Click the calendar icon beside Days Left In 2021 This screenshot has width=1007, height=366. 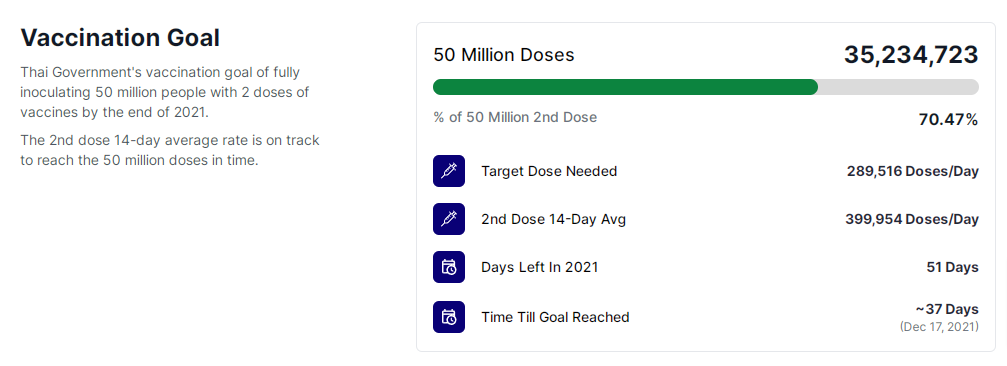coord(448,267)
